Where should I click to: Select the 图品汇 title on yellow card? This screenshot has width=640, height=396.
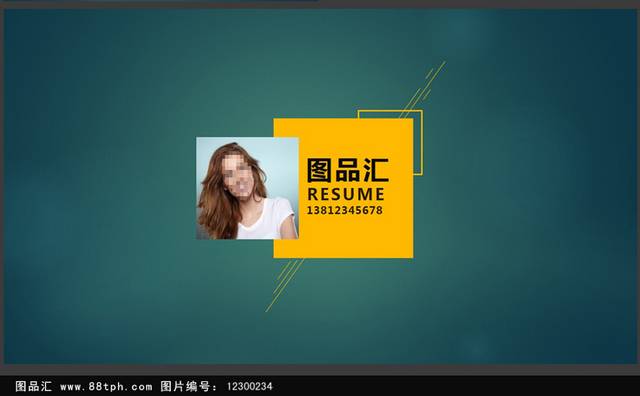tap(347, 170)
